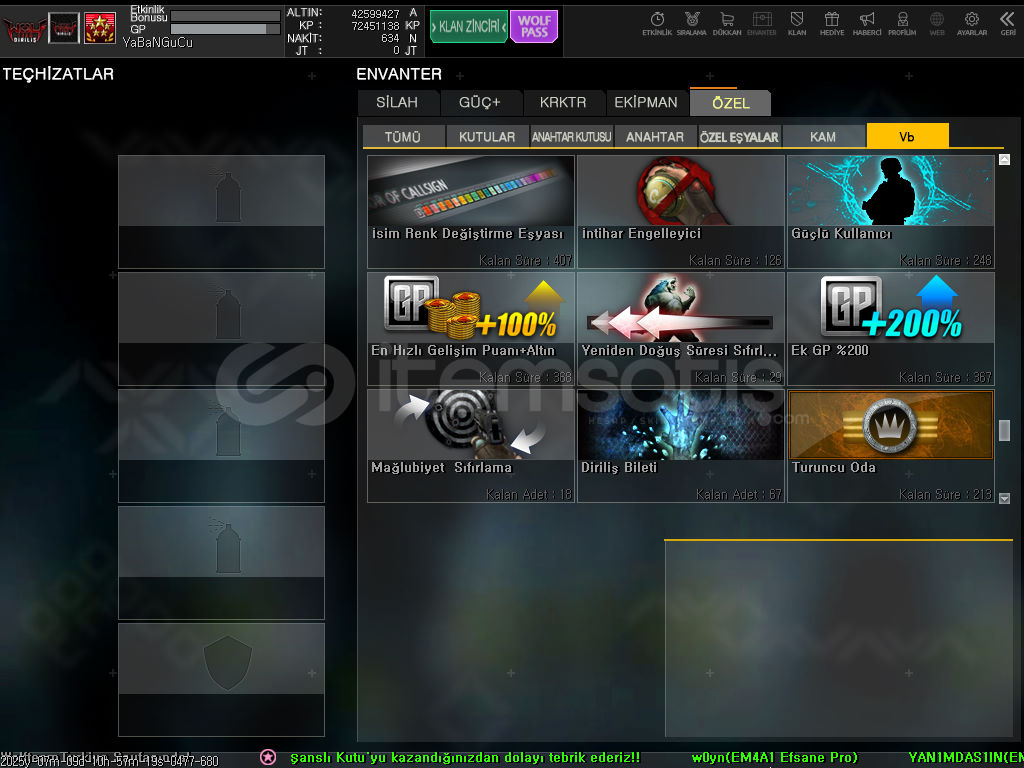Click Kalan Adet : 18 text
The height and width of the screenshot is (768, 1024).
[x=529, y=494]
